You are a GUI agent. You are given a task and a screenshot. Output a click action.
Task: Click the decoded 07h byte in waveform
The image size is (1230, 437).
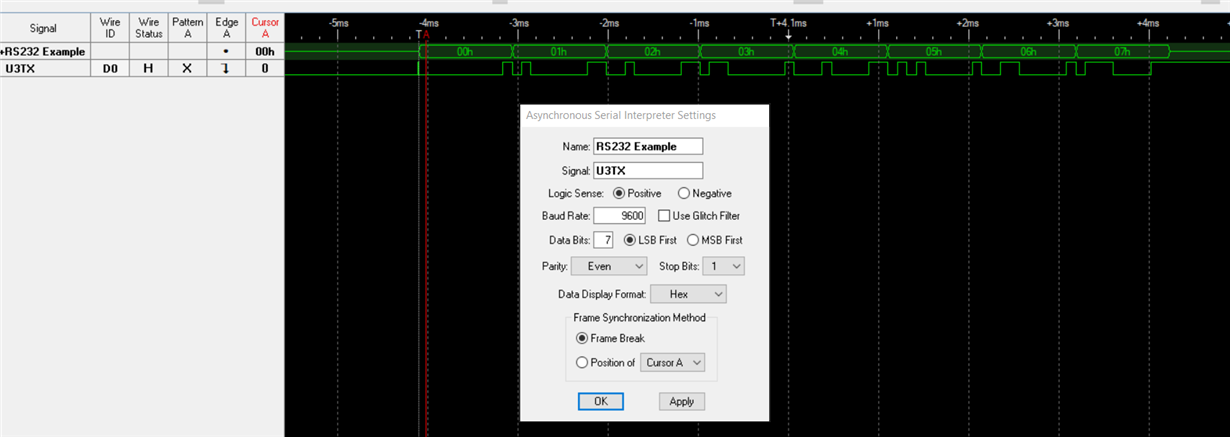coord(1122,51)
